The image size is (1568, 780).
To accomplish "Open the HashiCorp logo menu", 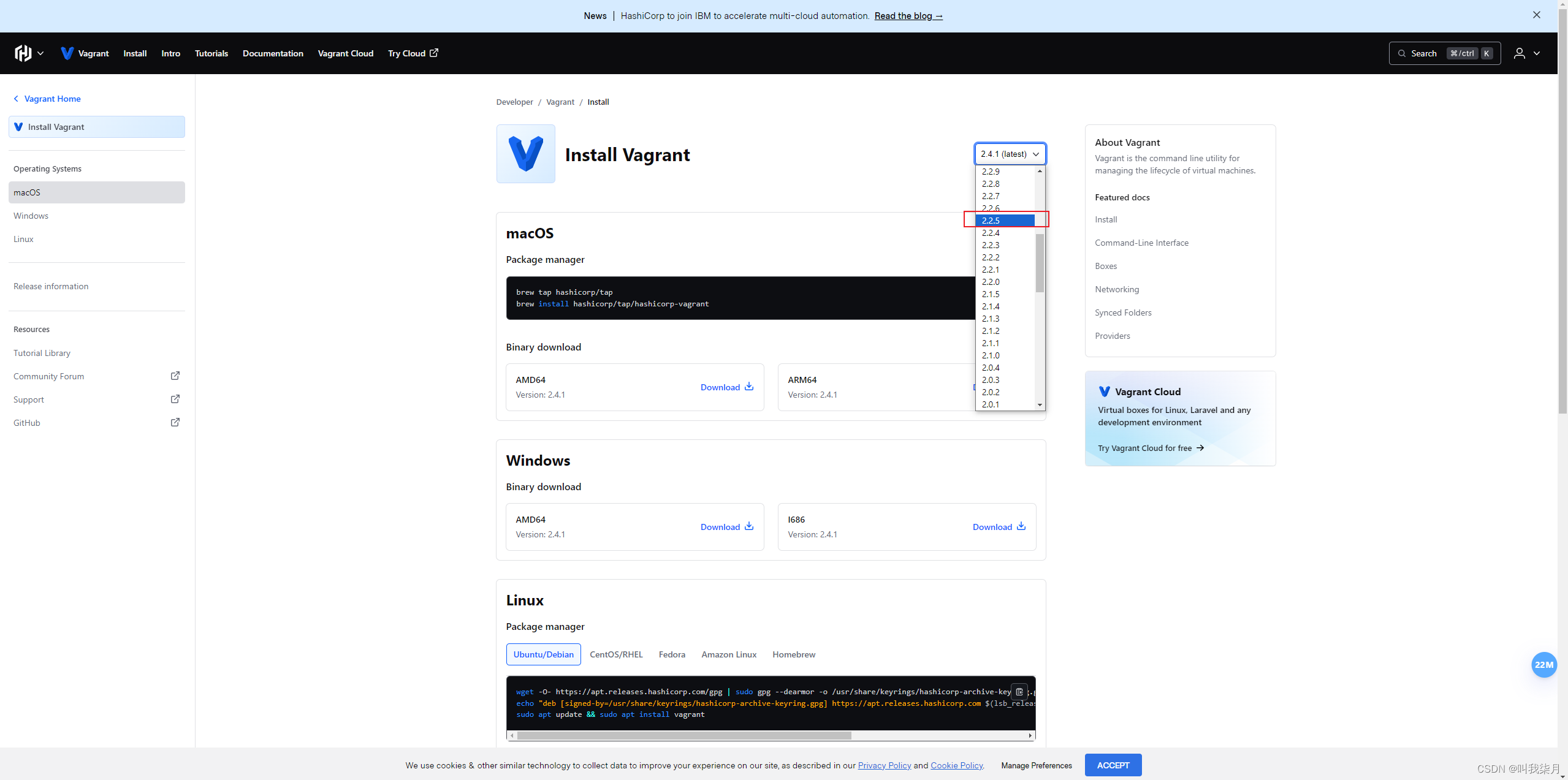I will 23,53.
